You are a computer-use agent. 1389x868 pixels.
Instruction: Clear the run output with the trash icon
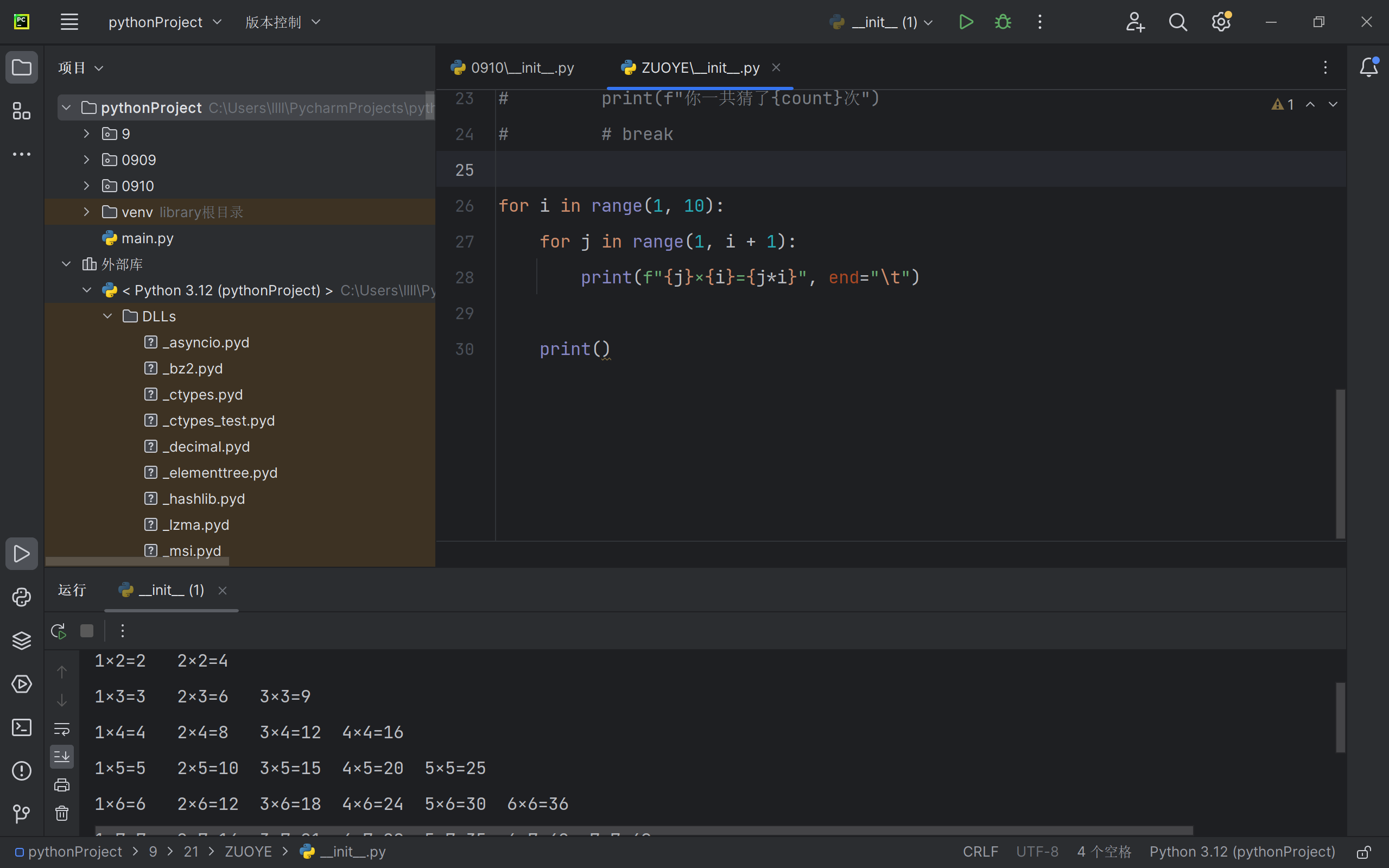pos(61,813)
